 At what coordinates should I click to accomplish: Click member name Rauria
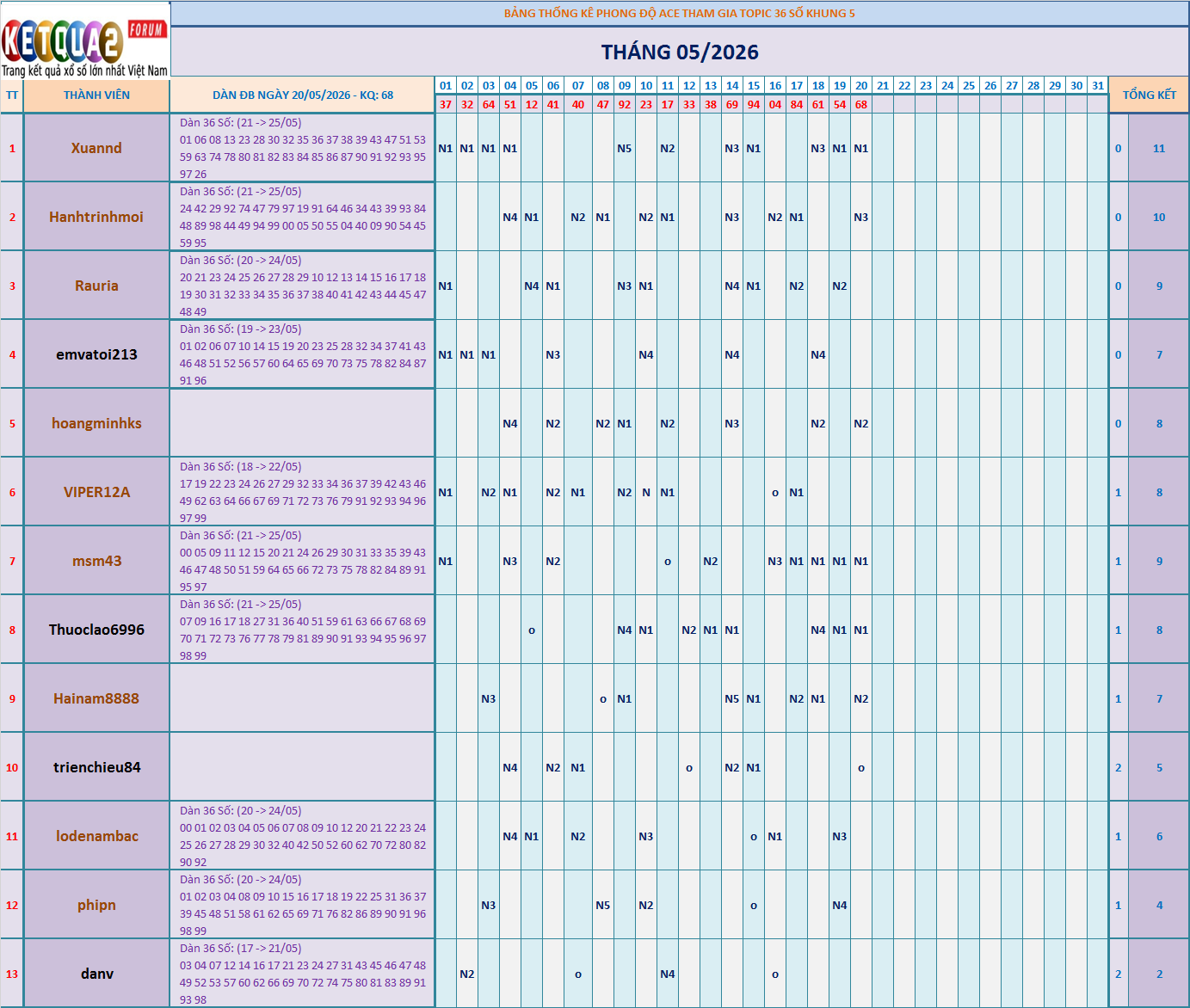tap(96, 286)
